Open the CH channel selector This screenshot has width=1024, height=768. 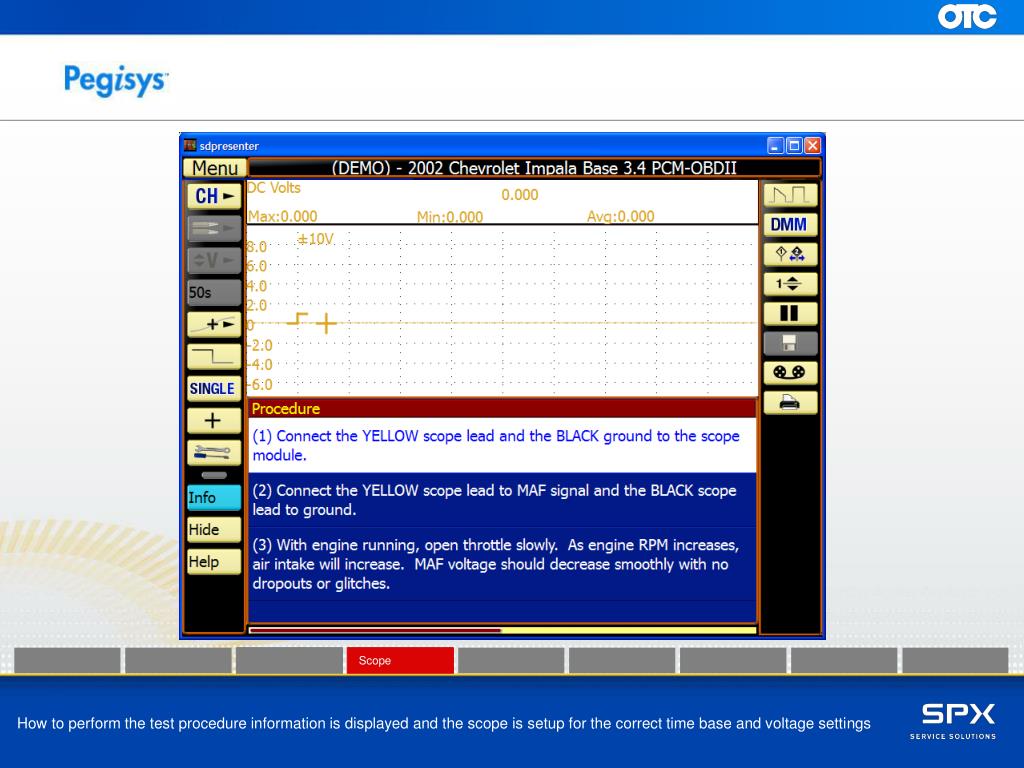click(x=214, y=196)
